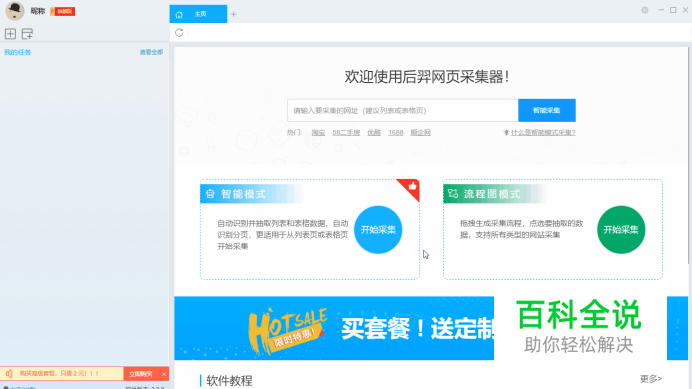Click the refresh icon in address bar

179,33
